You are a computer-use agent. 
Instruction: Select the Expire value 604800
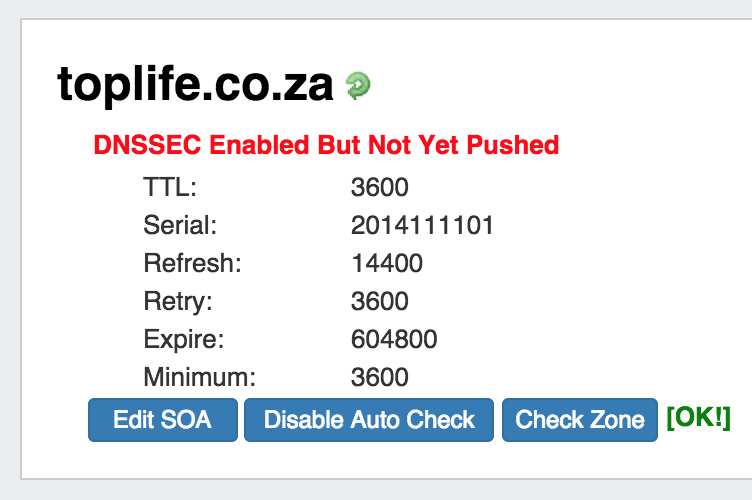(x=394, y=340)
